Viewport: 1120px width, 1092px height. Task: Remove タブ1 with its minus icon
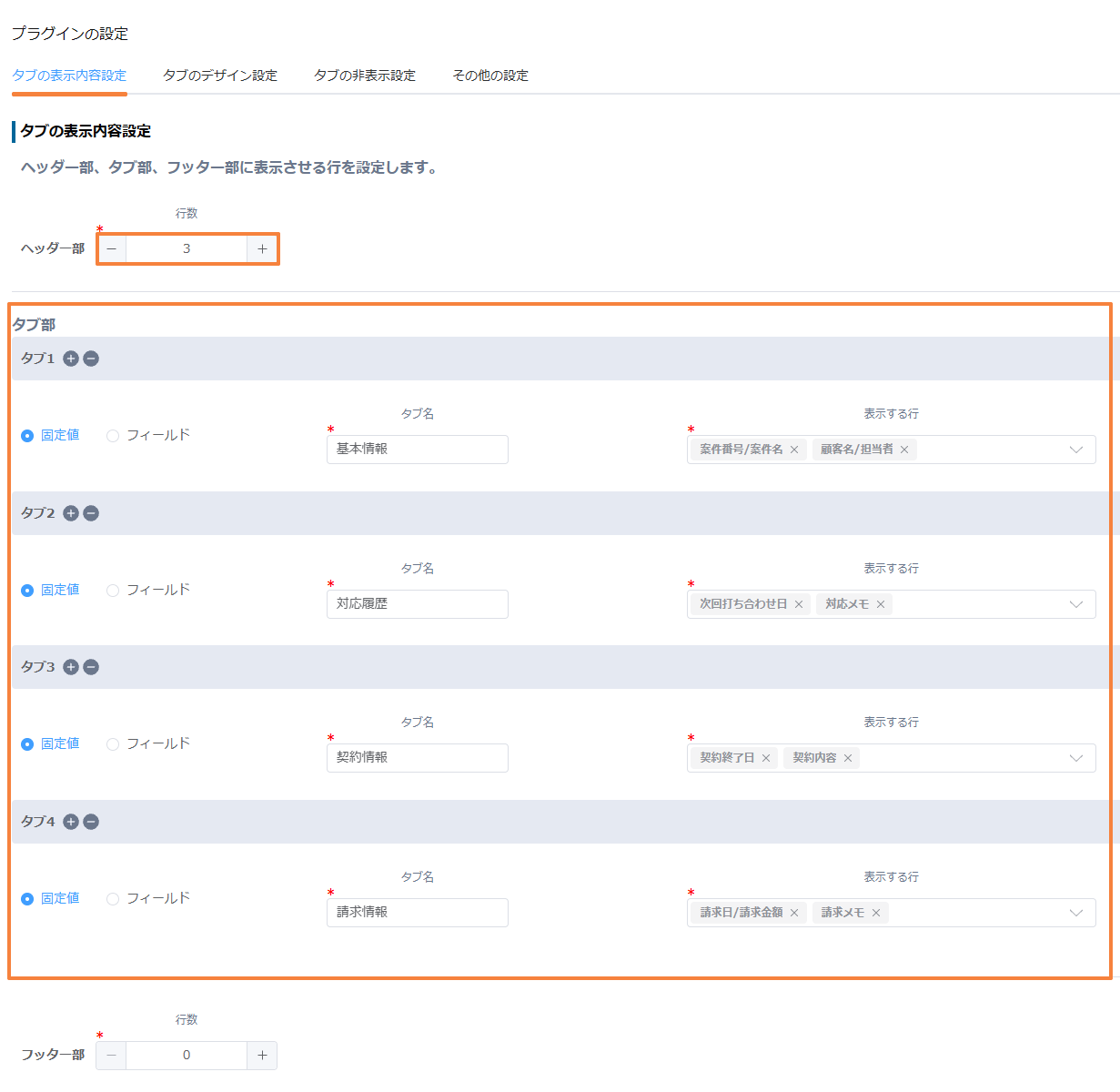(91, 359)
